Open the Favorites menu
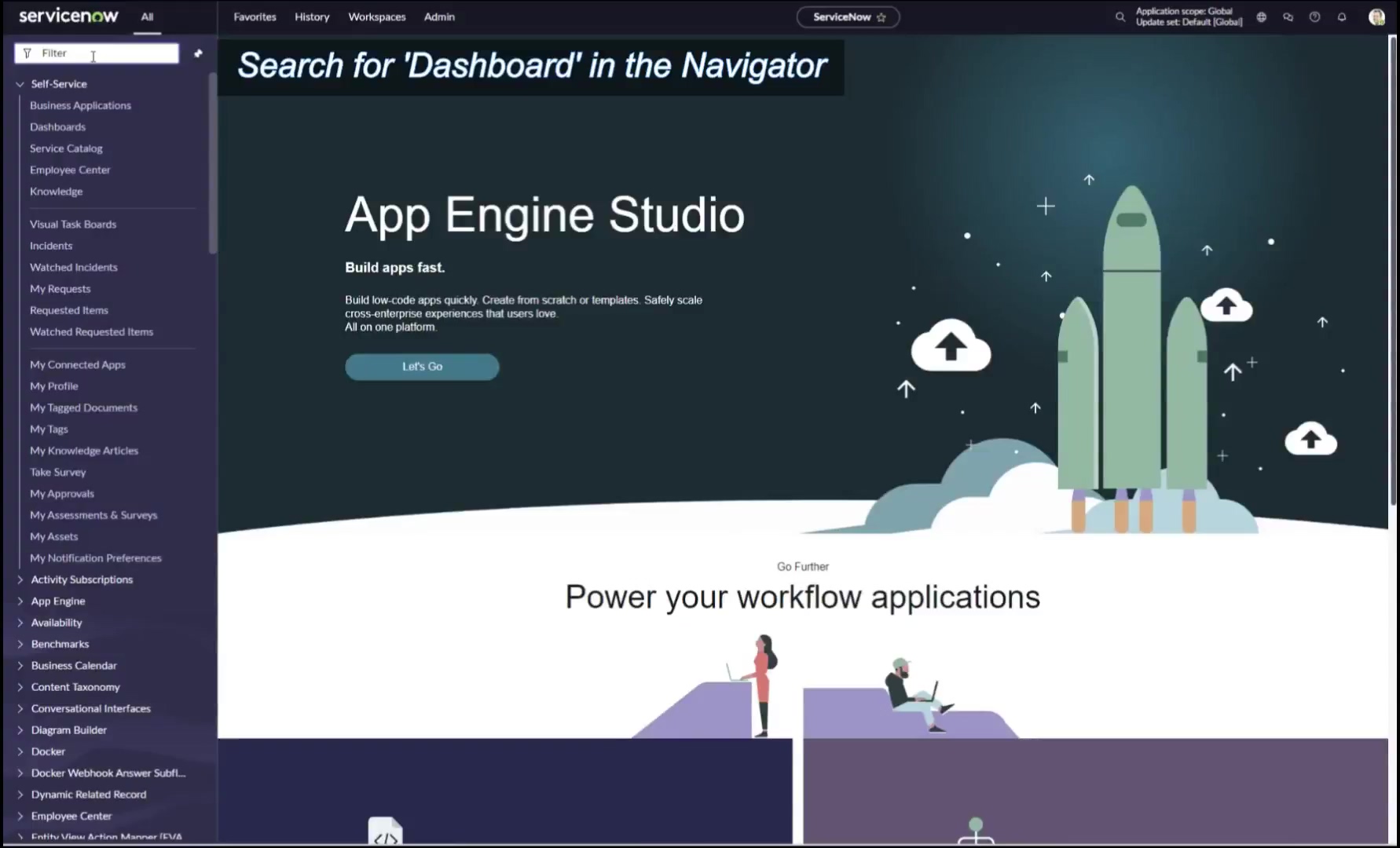The image size is (1400, 848). [255, 16]
